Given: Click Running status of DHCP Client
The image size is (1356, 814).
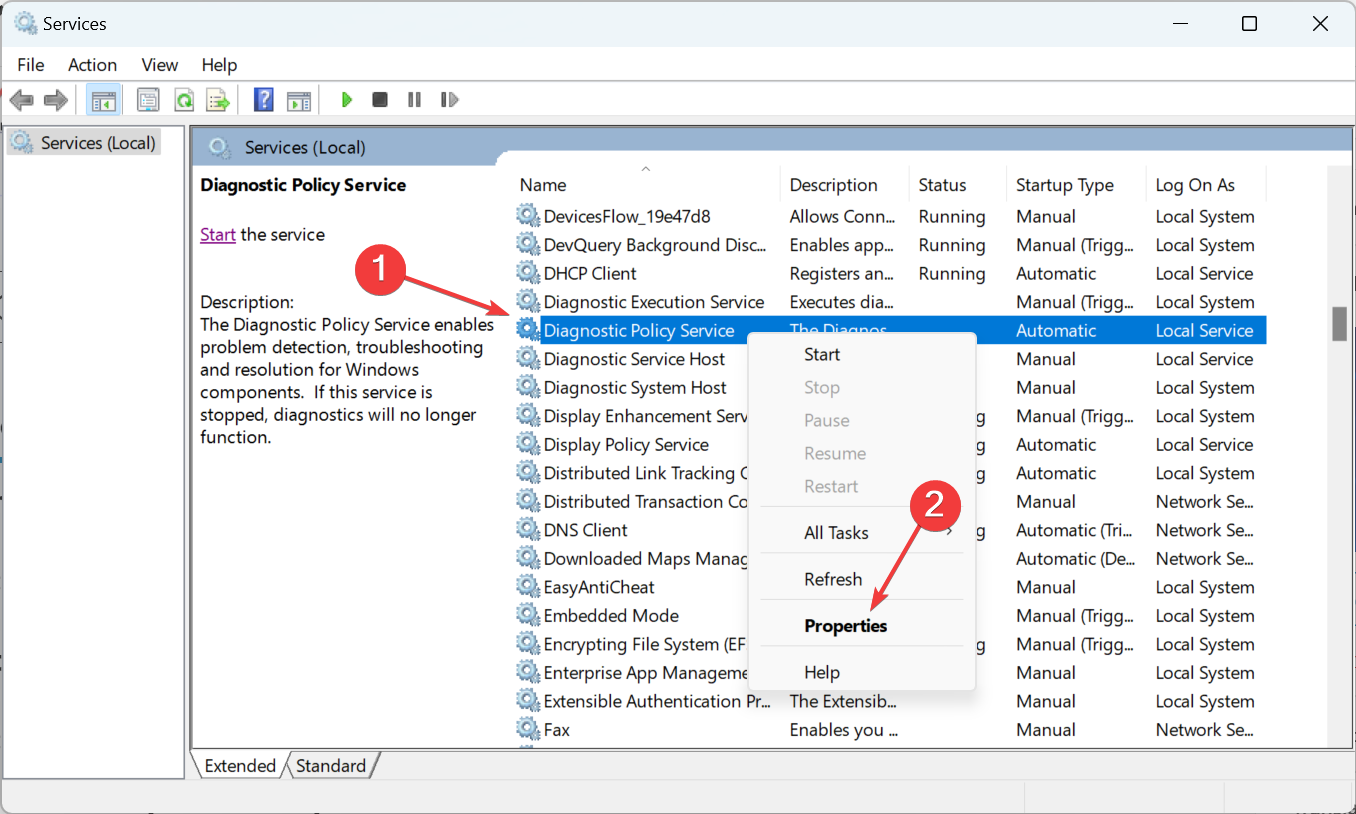Looking at the screenshot, I should [952, 273].
